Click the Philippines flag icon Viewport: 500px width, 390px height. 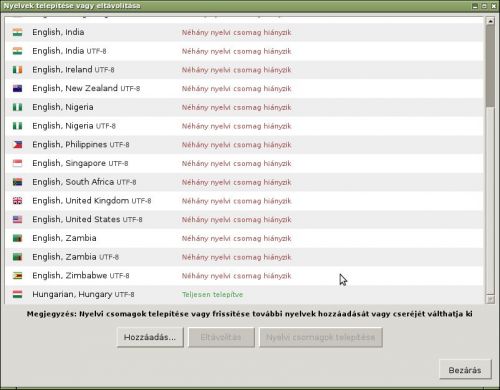(x=17, y=144)
